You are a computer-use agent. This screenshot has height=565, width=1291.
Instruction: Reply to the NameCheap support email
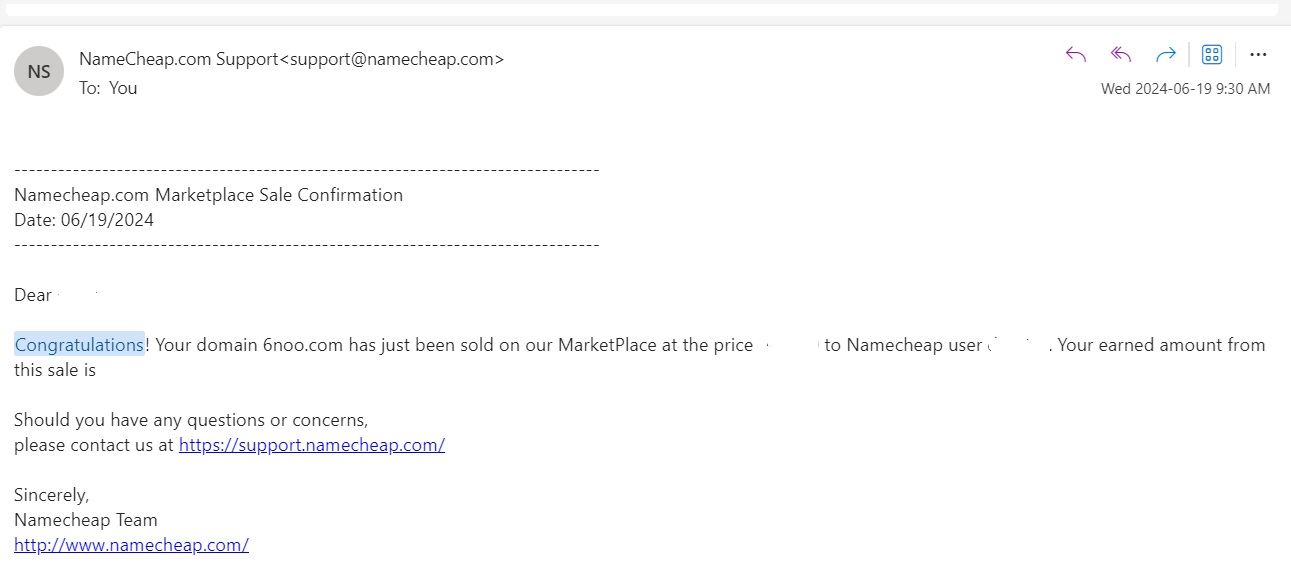pos(1076,55)
